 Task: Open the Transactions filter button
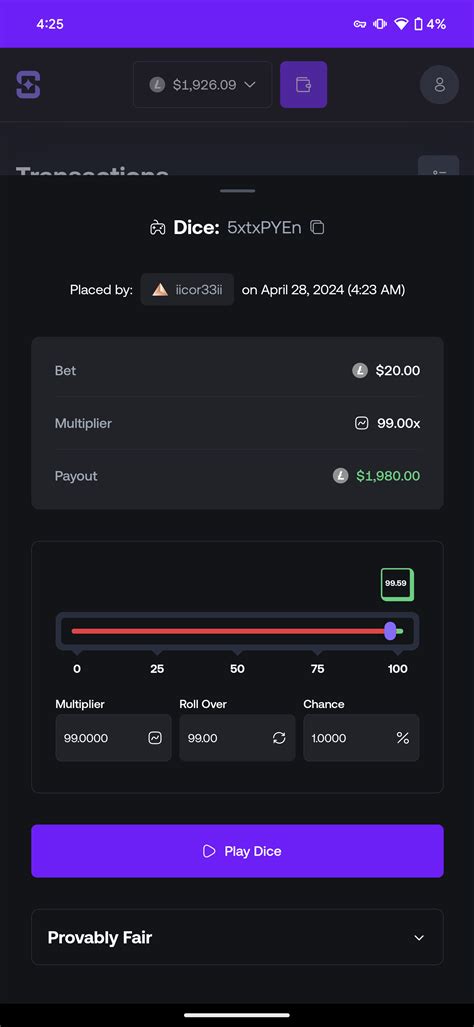pyautogui.click(x=439, y=166)
